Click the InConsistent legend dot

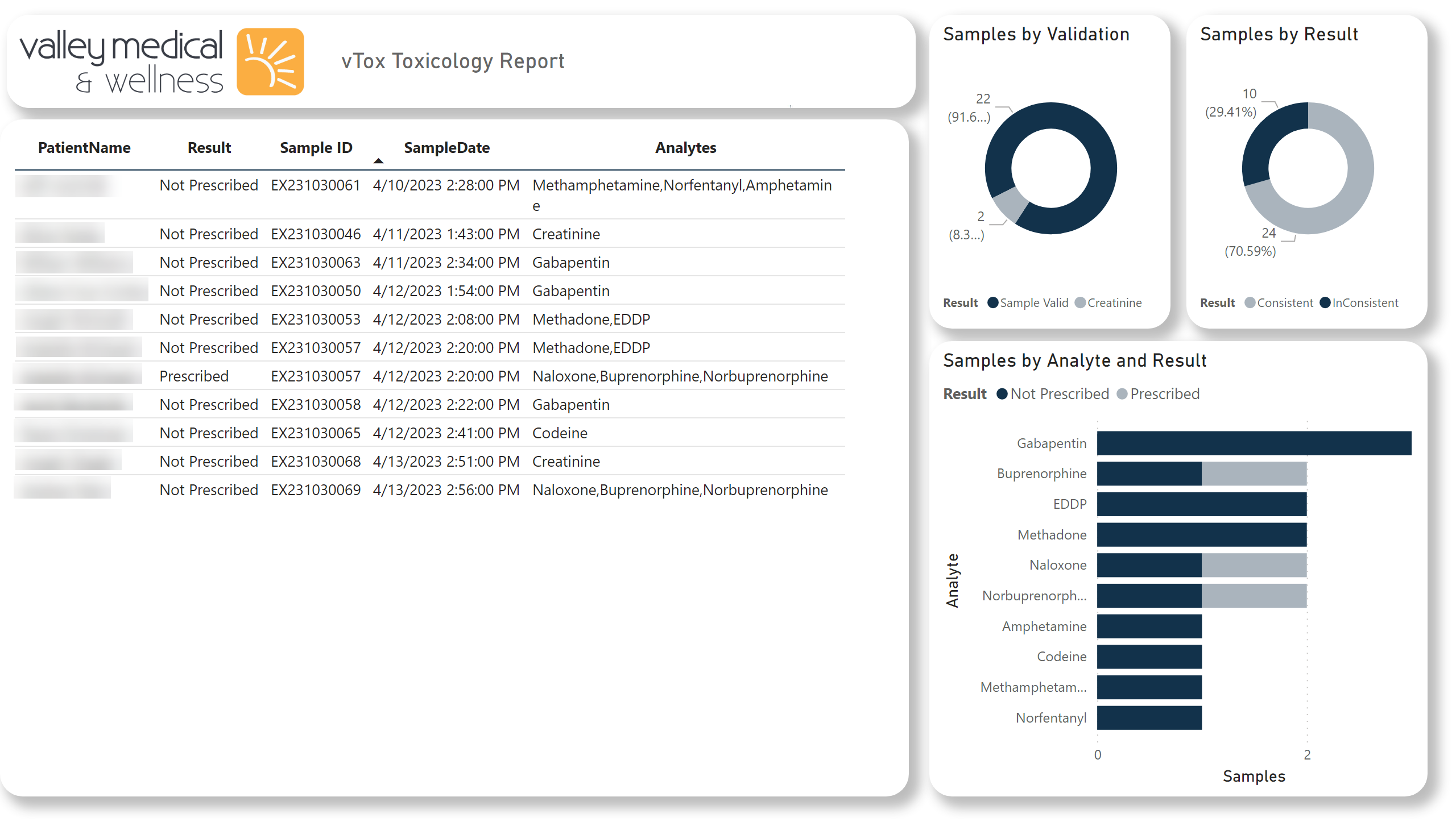point(1325,302)
